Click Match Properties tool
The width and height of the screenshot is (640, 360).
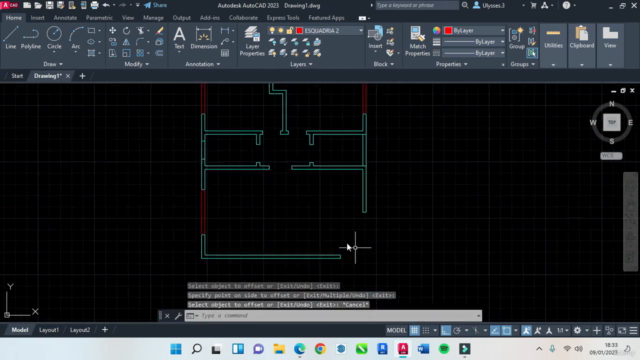(x=417, y=41)
